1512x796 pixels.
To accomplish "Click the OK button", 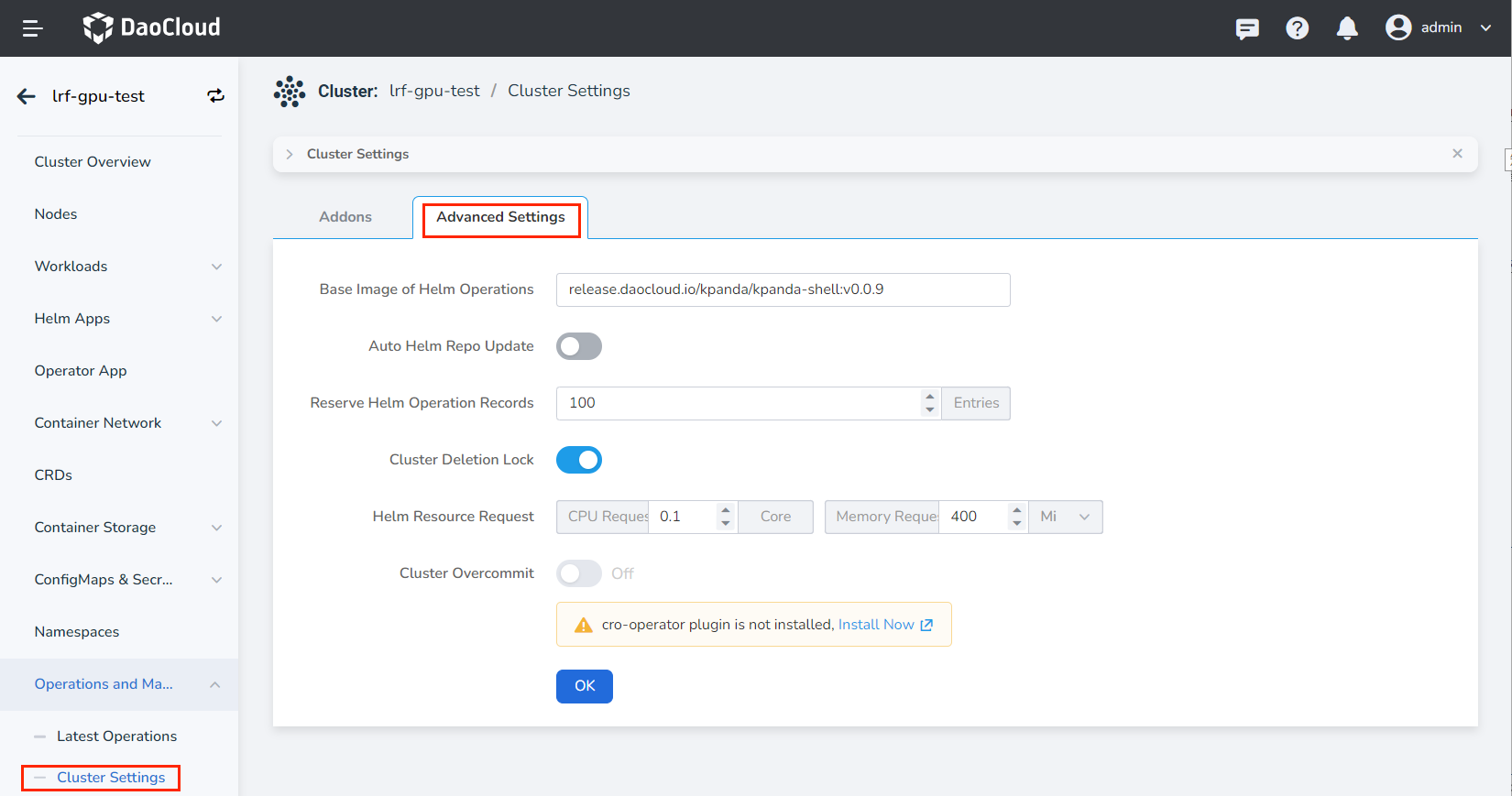I will pos(584,686).
